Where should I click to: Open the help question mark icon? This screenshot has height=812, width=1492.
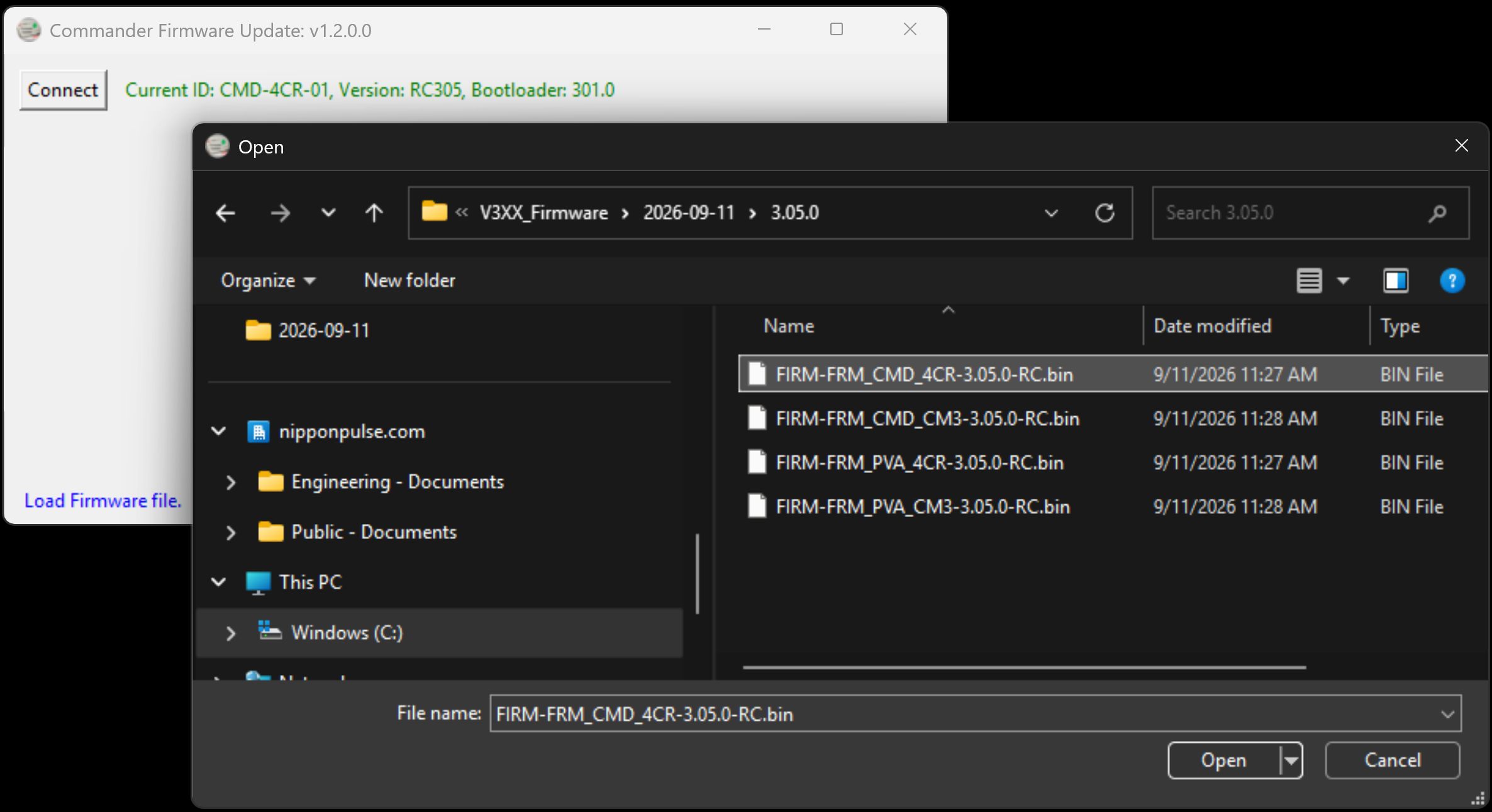click(1452, 281)
